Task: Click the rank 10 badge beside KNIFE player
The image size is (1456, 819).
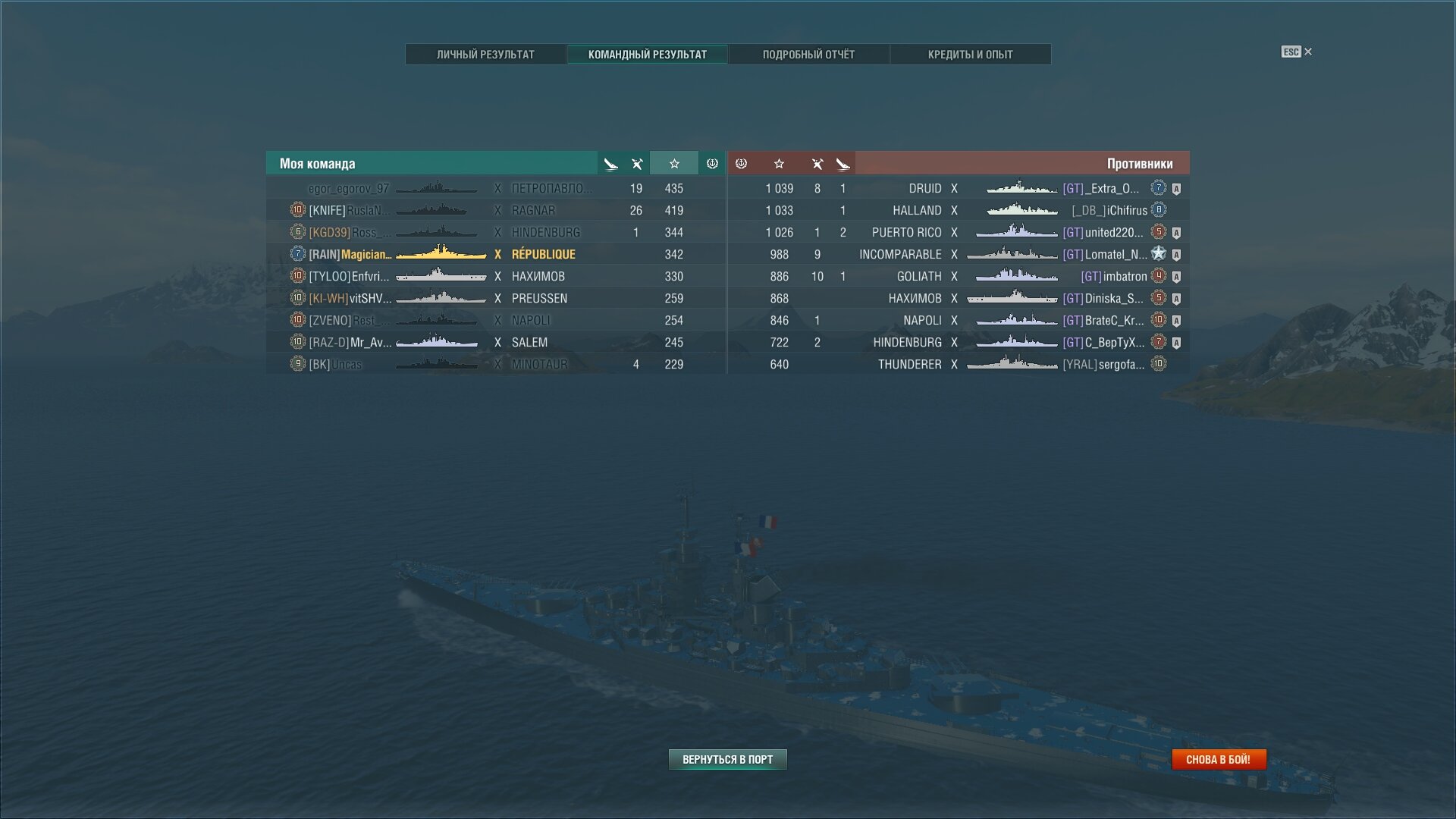Action: (297, 210)
